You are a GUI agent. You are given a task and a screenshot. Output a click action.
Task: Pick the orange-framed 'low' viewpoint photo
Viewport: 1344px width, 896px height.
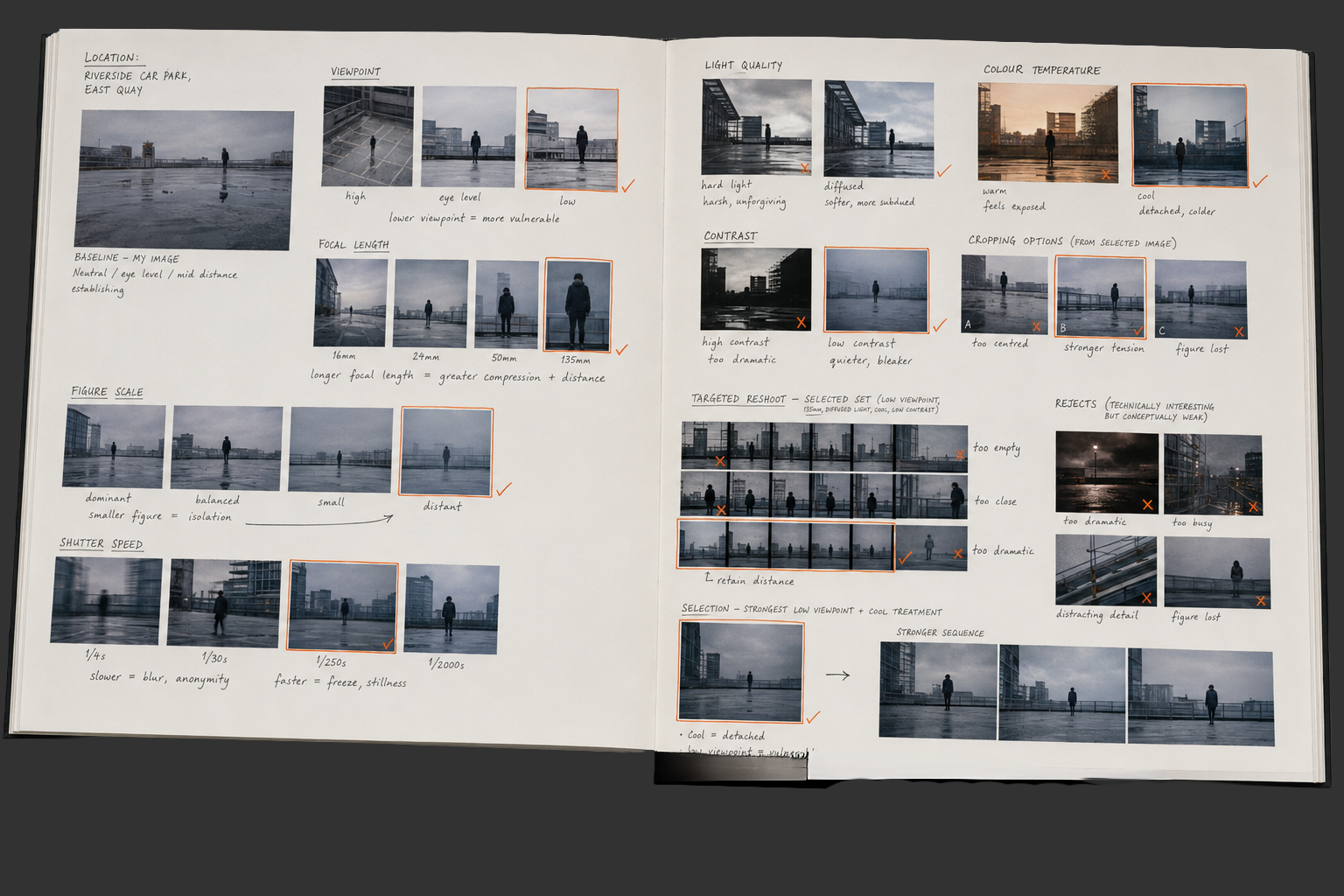pyautogui.click(x=571, y=139)
